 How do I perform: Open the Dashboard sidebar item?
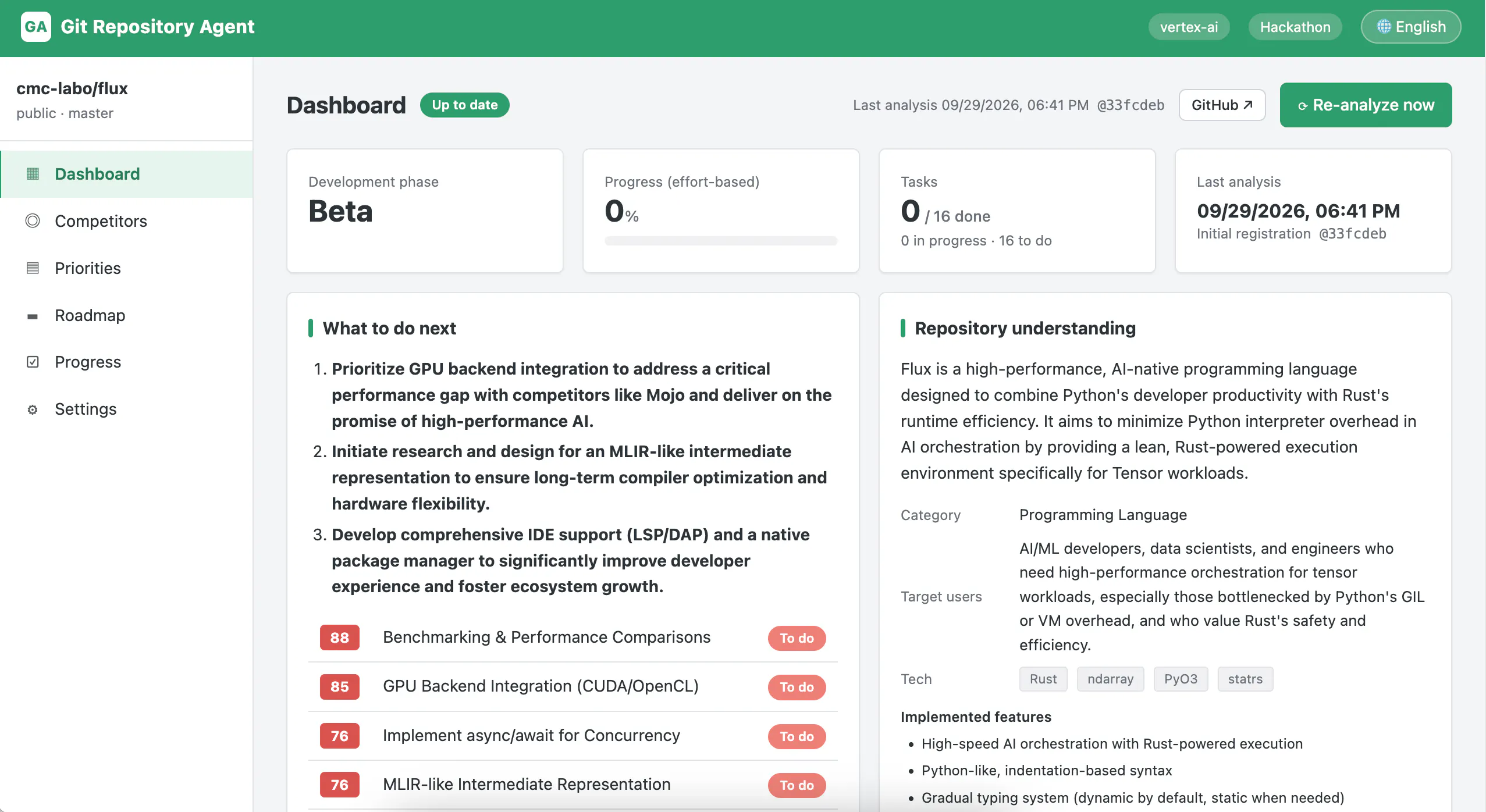click(127, 174)
